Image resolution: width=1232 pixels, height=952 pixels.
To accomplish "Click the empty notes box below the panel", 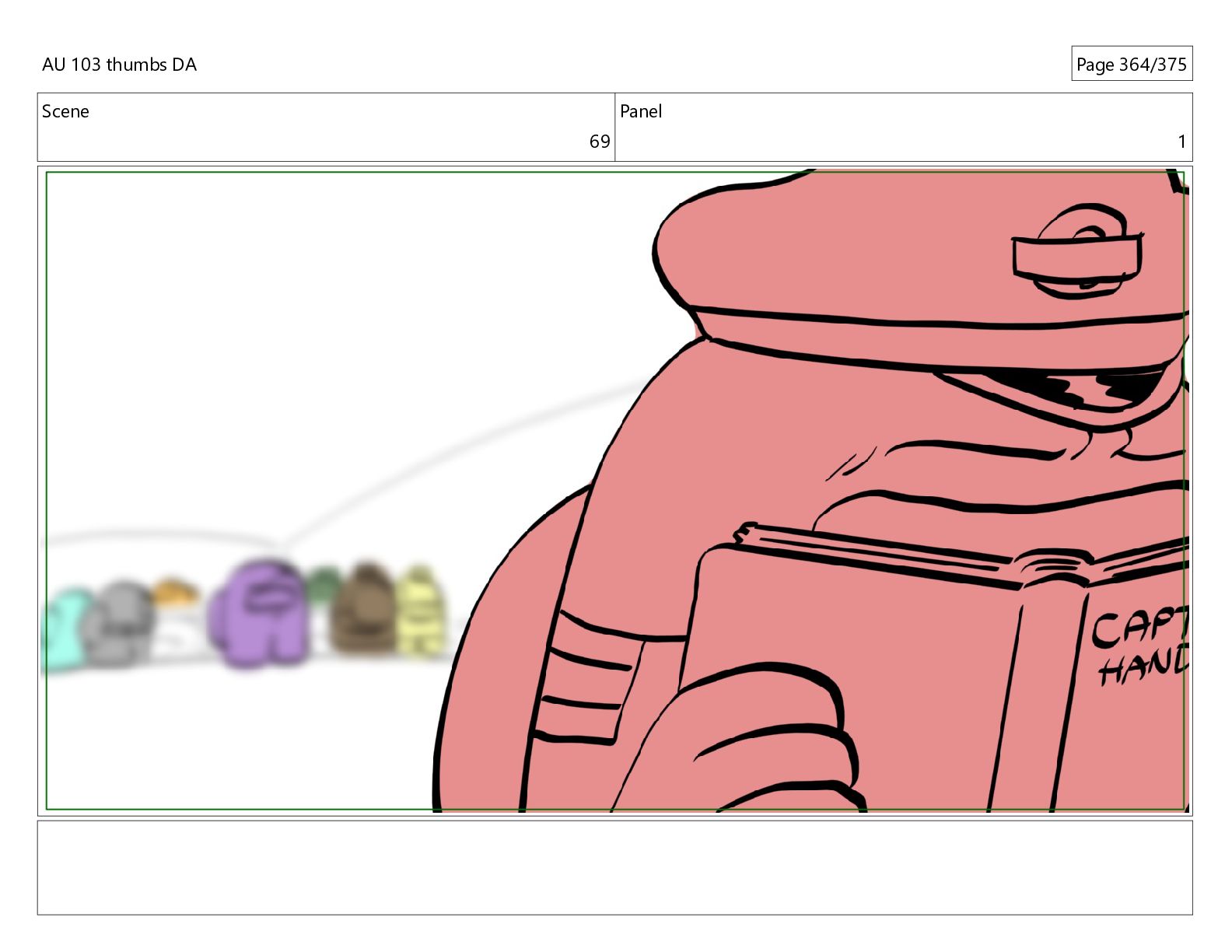I will tap(614, 867).
